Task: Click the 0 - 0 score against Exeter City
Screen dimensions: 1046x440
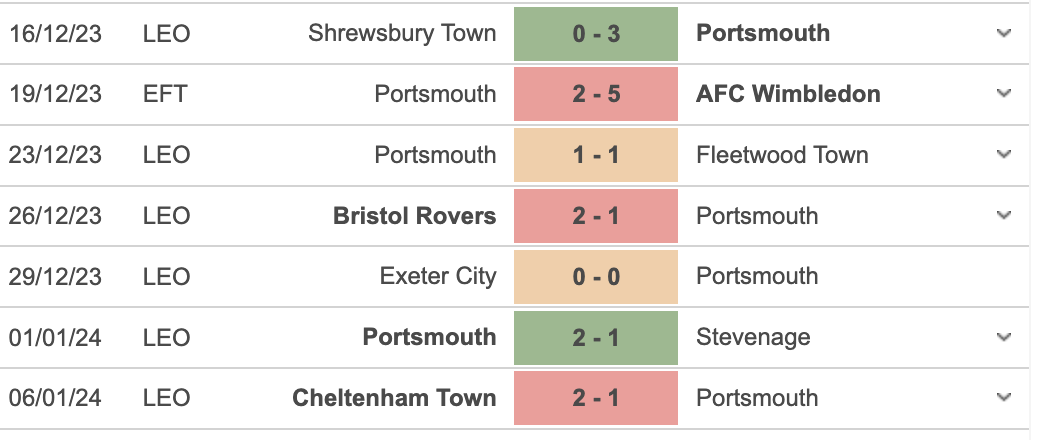Action: [596, 277]
